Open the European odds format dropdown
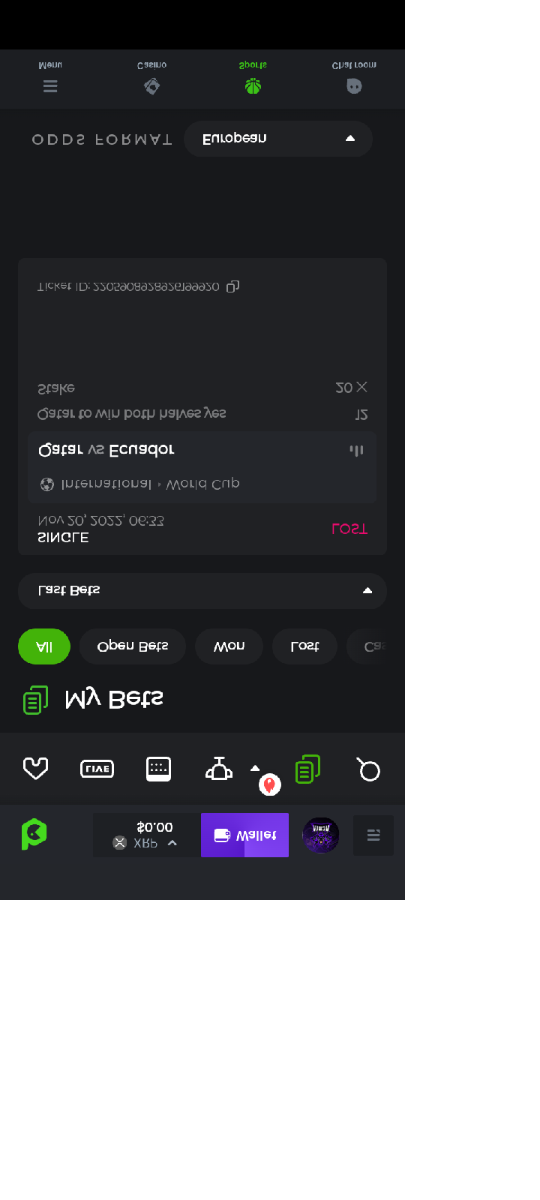540x1200 pixels. (x=278, y=139)
